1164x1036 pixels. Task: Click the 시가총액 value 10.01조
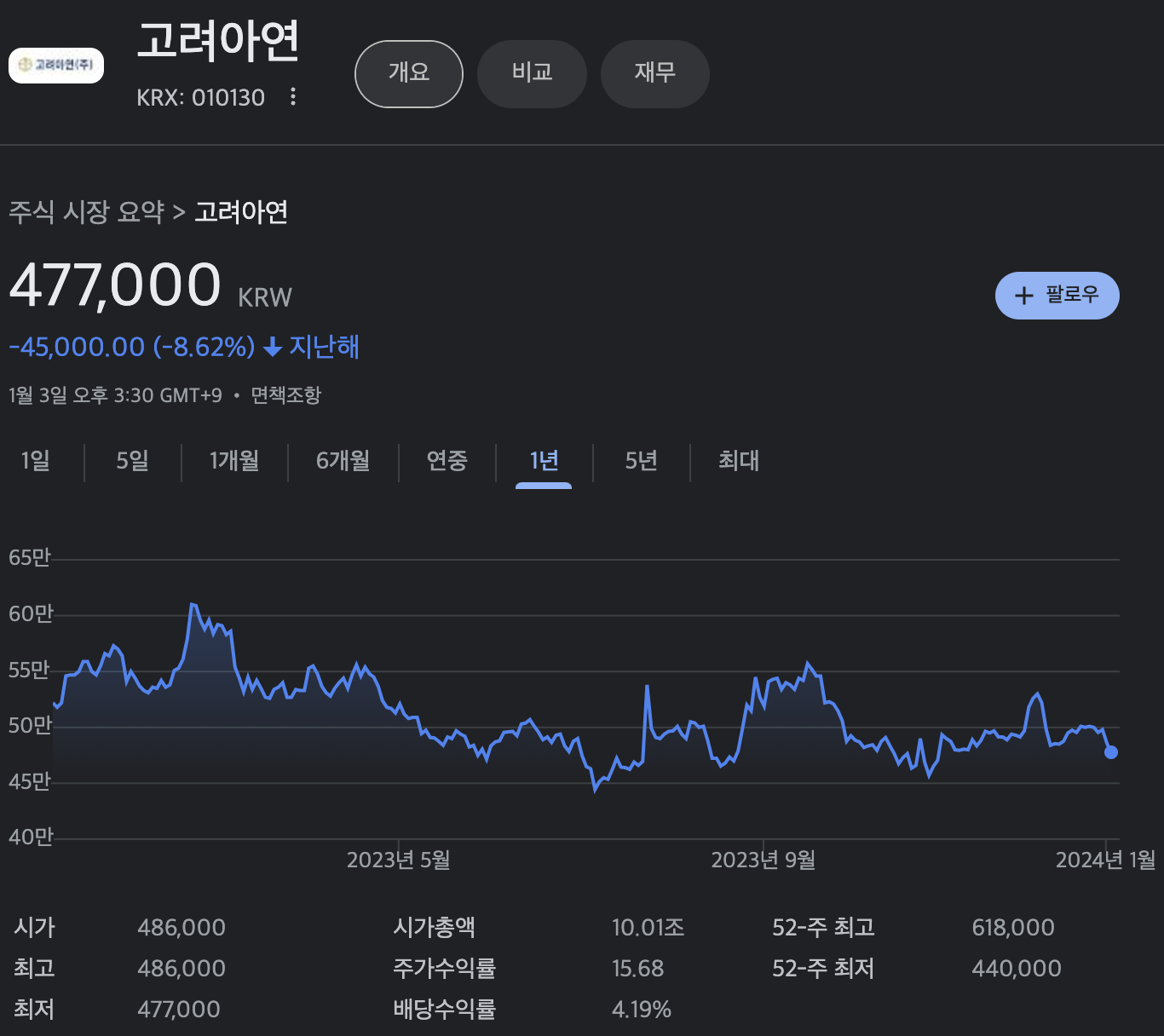(x=648, y=928)
